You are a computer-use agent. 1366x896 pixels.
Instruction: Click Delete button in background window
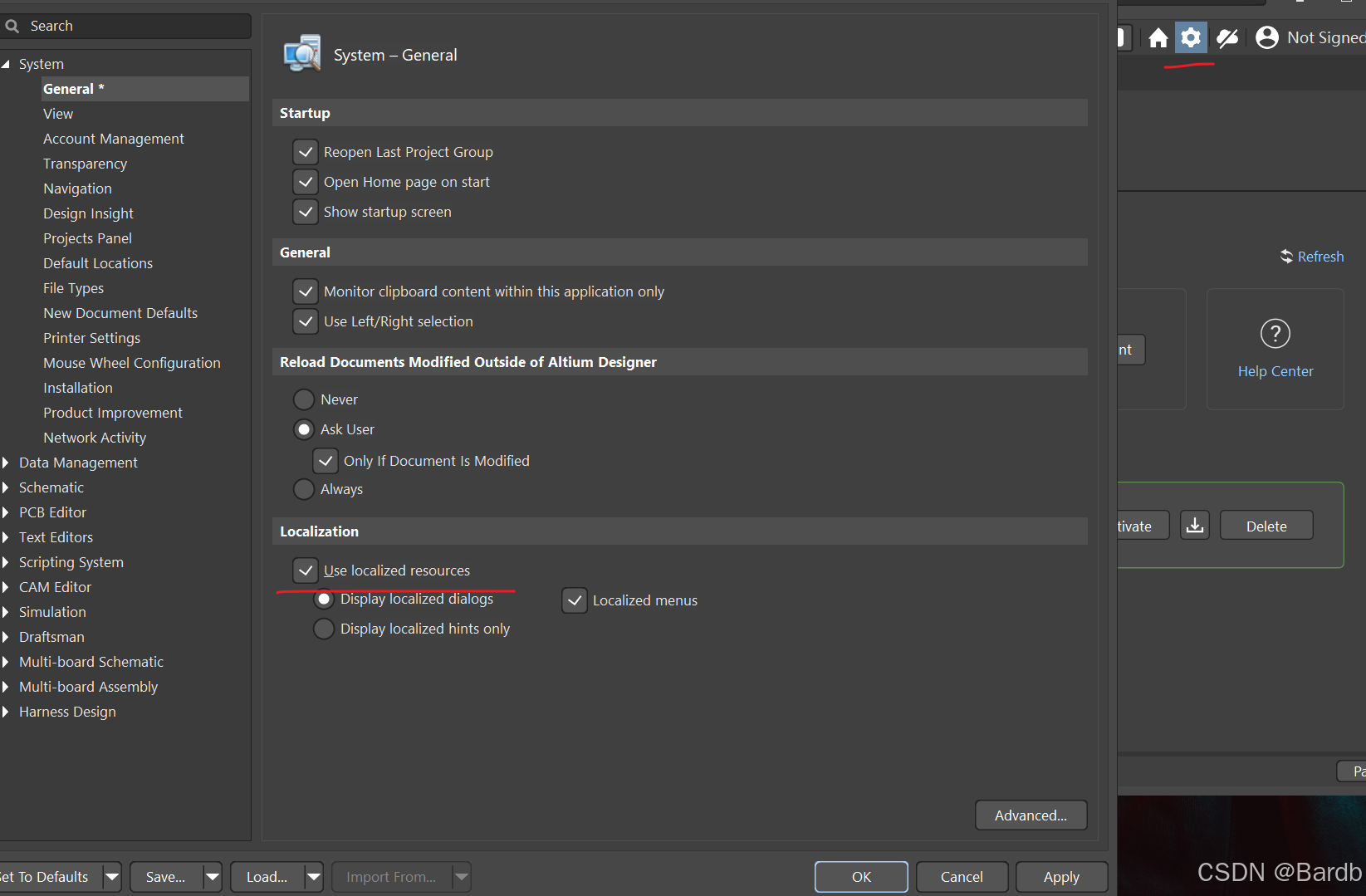tap(1266, 526)
